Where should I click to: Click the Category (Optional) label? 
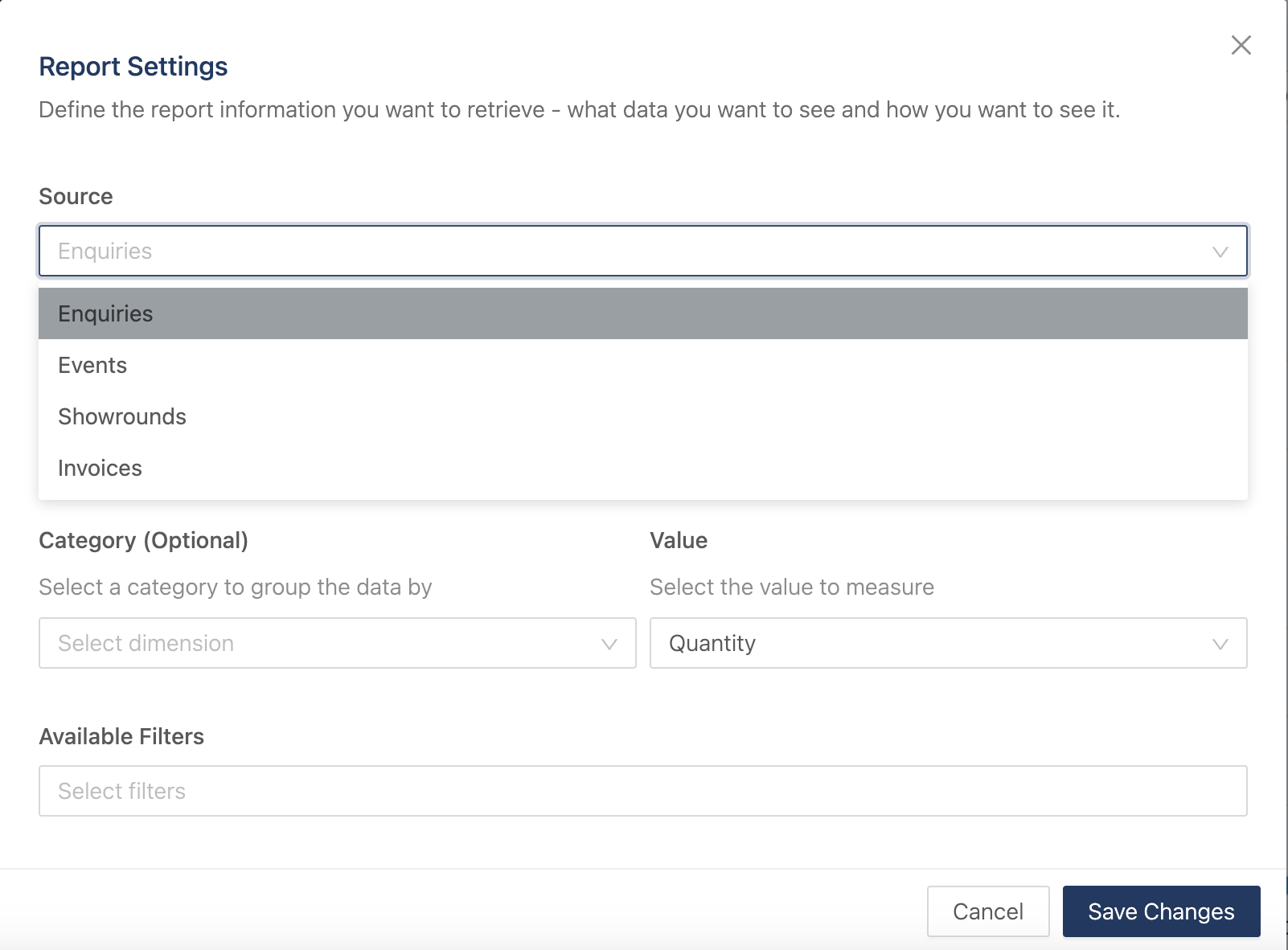click(143, 540)
